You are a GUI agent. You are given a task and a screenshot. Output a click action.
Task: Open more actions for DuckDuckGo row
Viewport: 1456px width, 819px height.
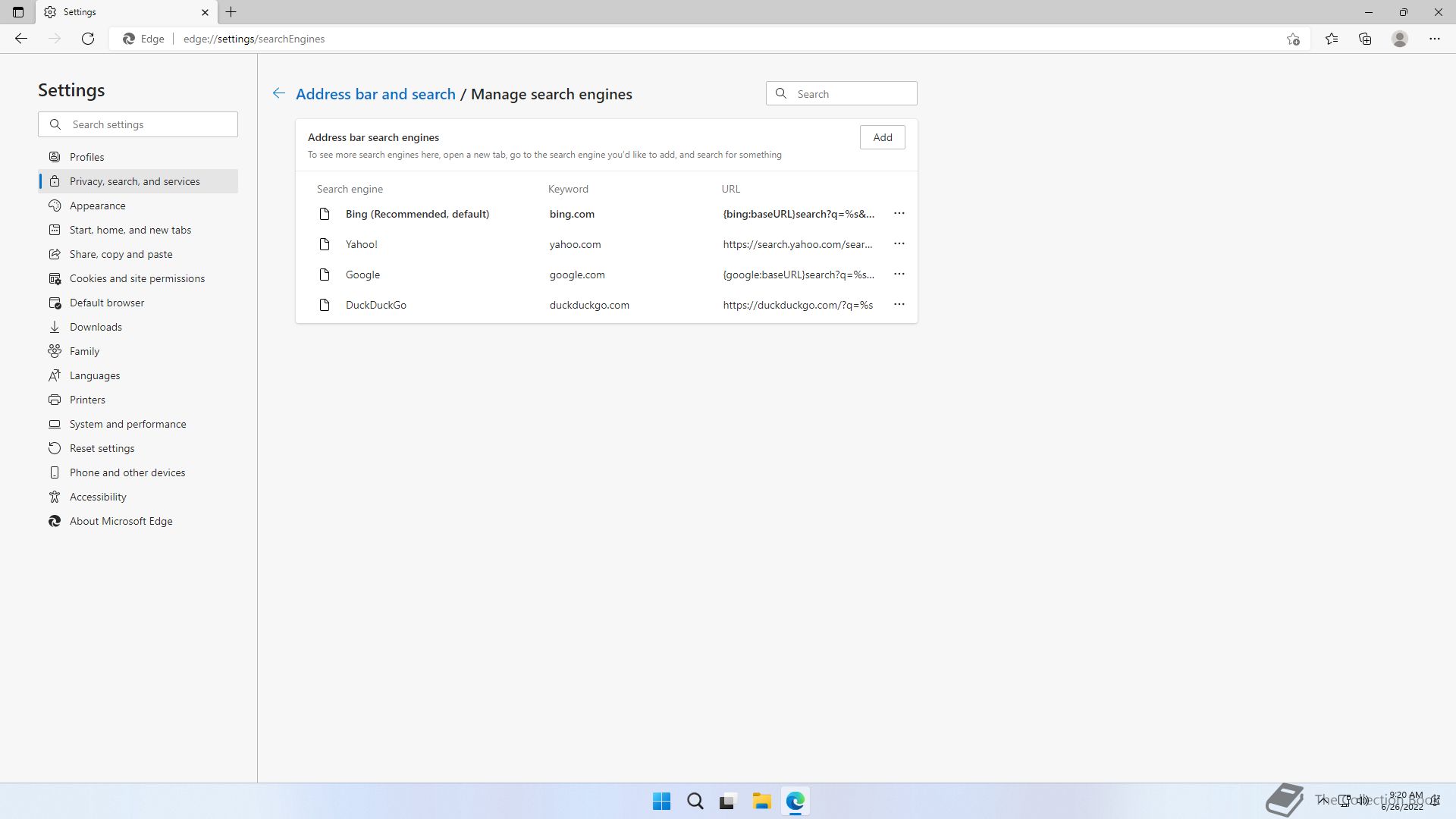(899, 305)
